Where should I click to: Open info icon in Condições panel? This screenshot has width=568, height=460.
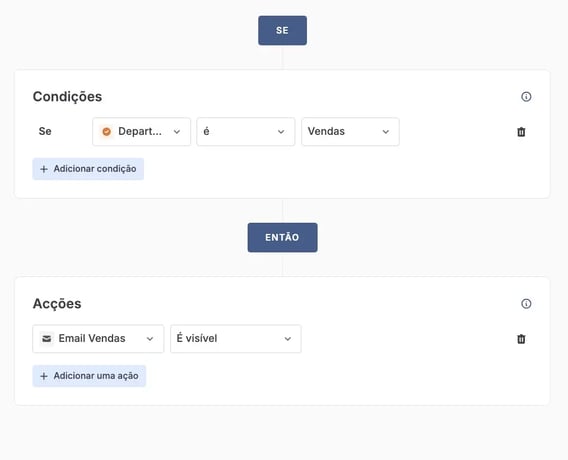[x=526, y=97]
